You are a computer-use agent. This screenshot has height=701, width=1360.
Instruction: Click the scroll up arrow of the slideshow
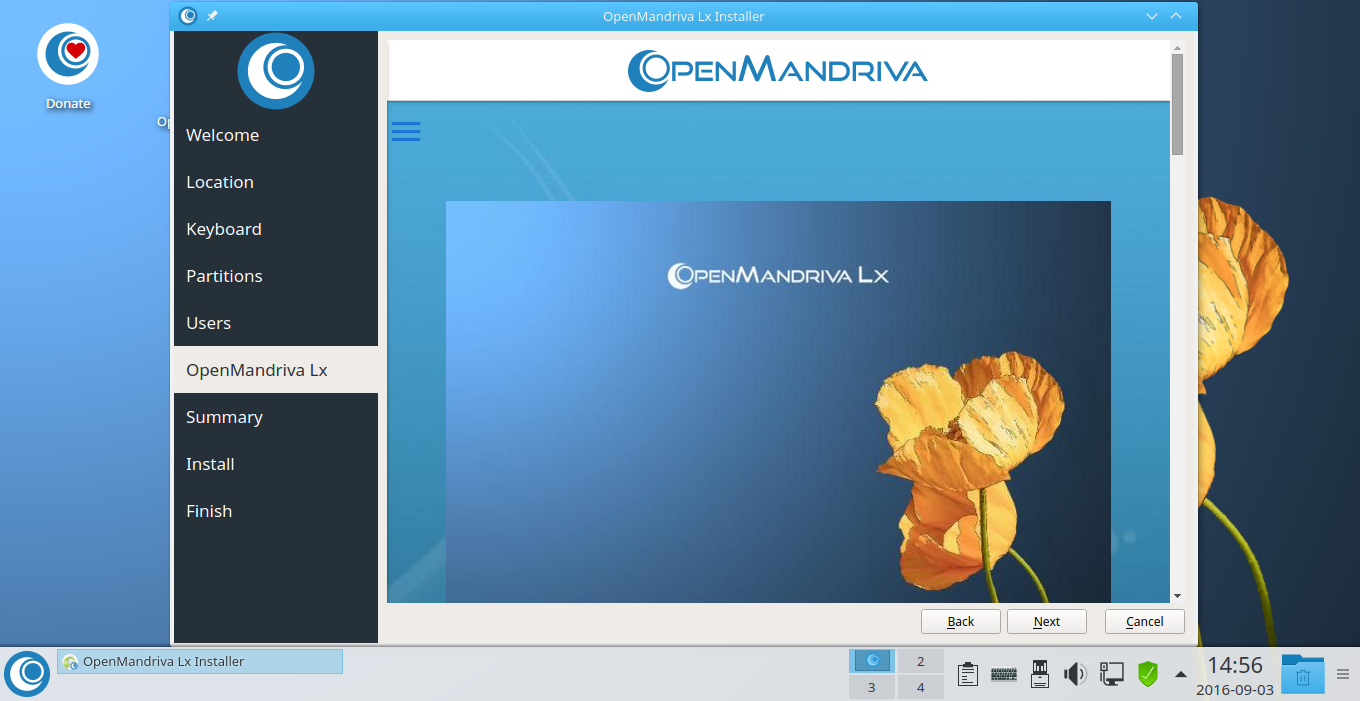tap(1177, 47)
